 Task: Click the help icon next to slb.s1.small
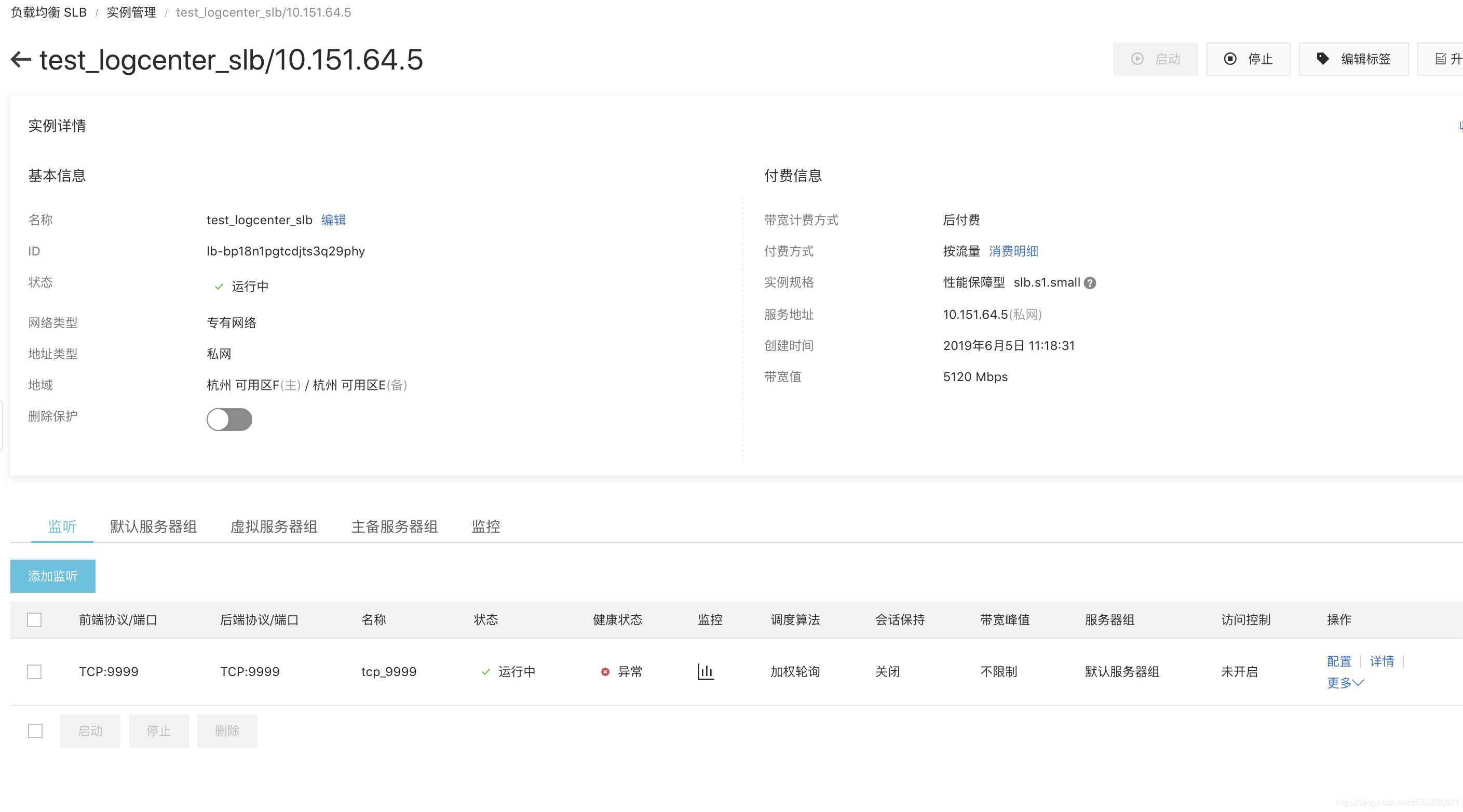pyautogui.click(x=1089, y=283)
